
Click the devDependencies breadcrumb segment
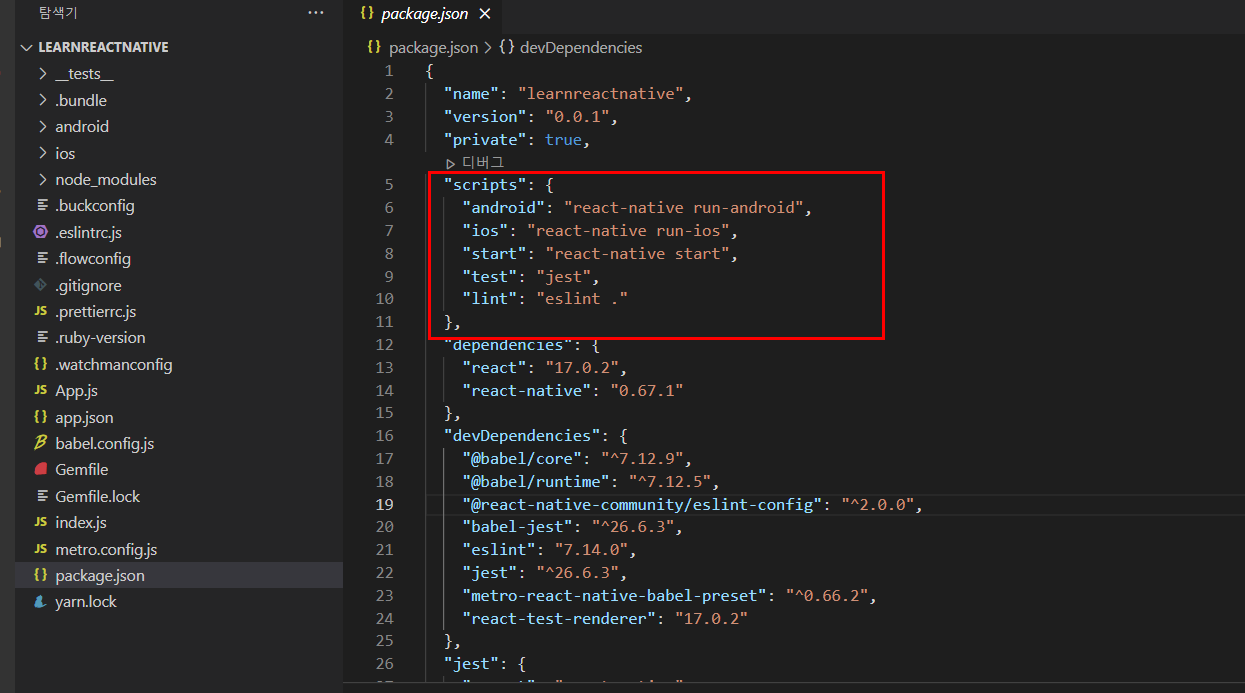581,47
